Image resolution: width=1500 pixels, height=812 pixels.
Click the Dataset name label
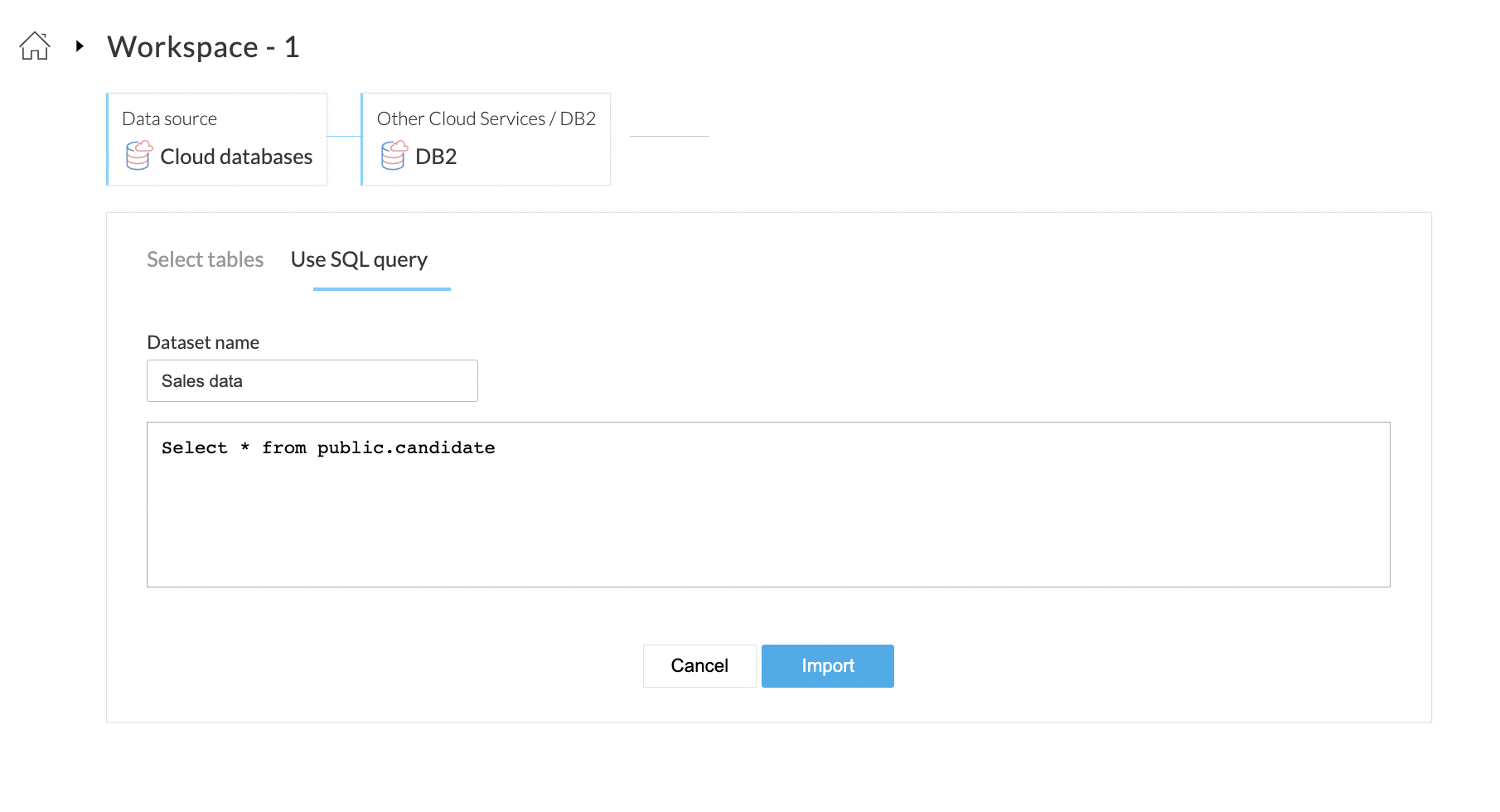pos(203,342)
